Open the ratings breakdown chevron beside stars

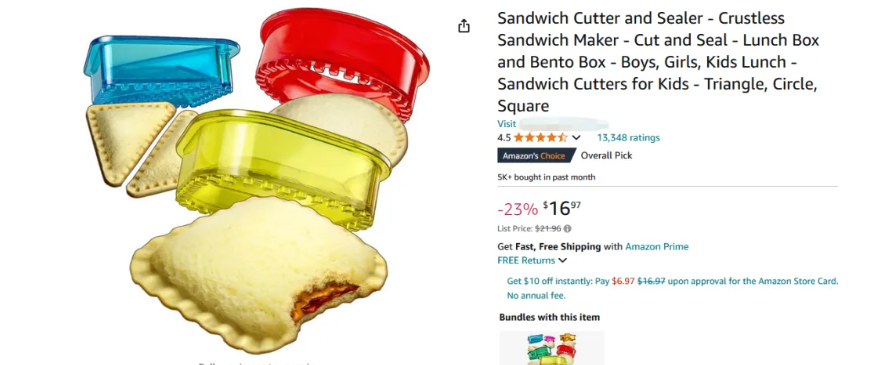click(x=576, y=138)
